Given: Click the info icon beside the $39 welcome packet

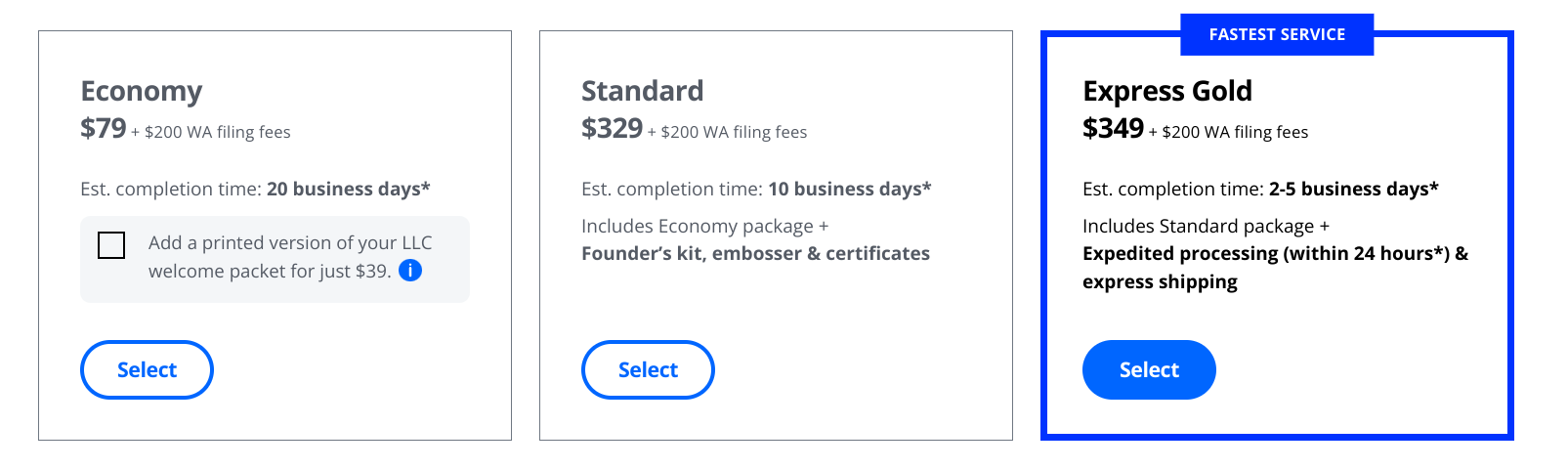Looking at the screenshot, I should point(410,271).
